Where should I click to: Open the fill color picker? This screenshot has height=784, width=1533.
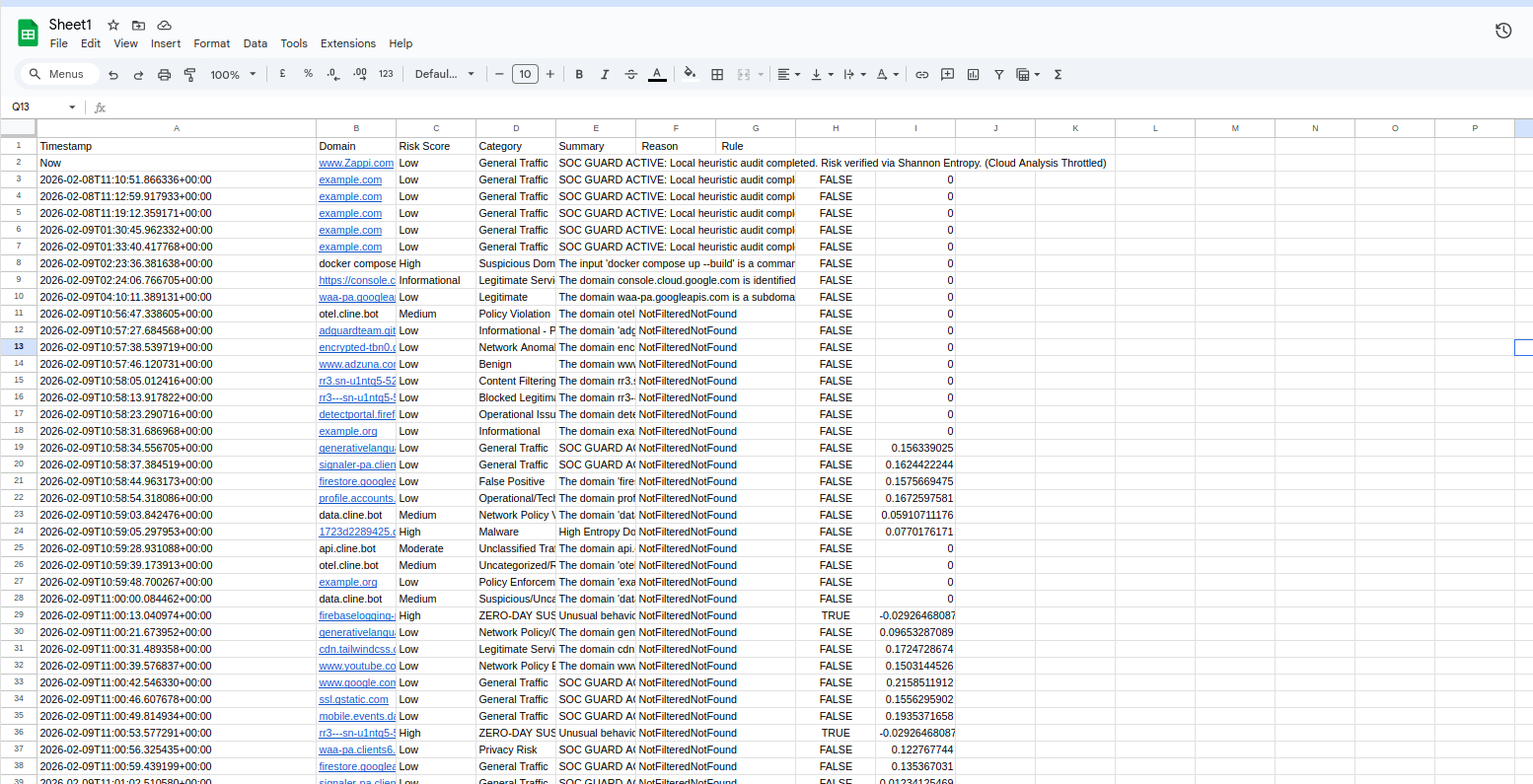690,74
